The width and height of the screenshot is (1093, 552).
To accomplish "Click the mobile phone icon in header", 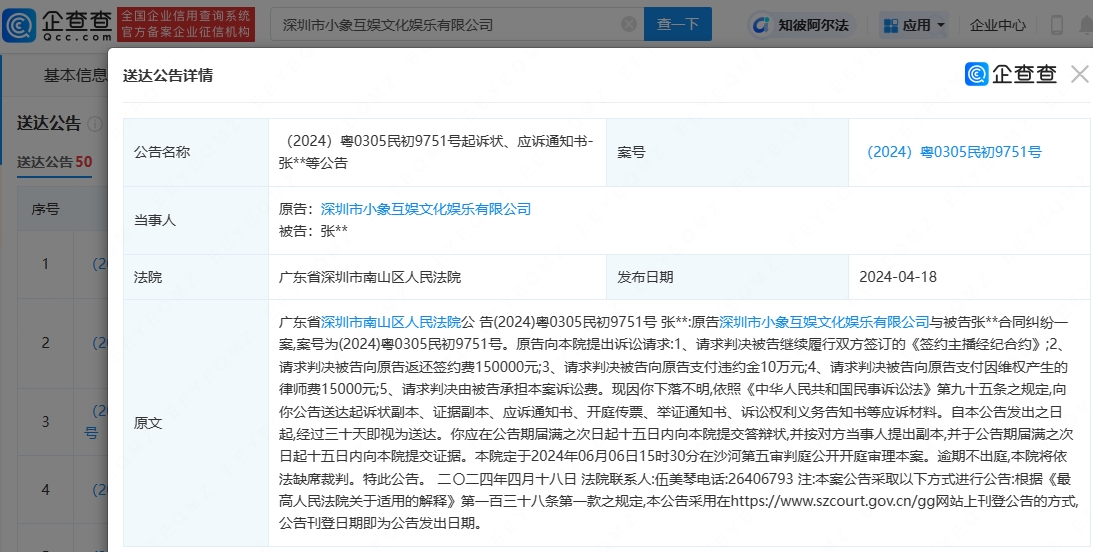I will 1057,25.
